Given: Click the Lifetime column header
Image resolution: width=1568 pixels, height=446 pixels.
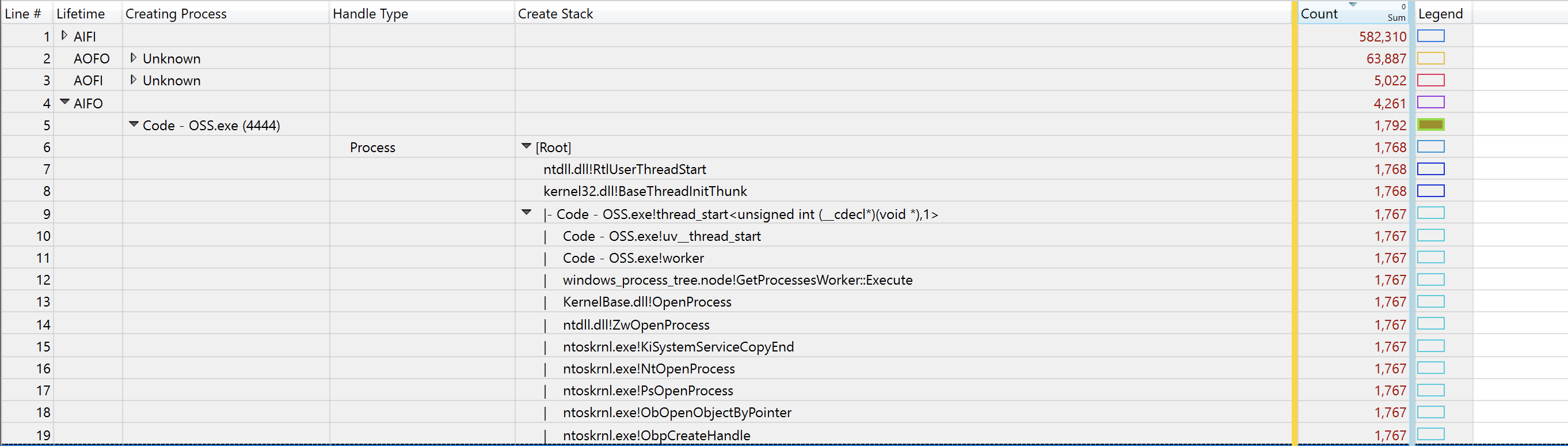Looking at the screenshot, I should pyautogui.click(x=81, y=13).
